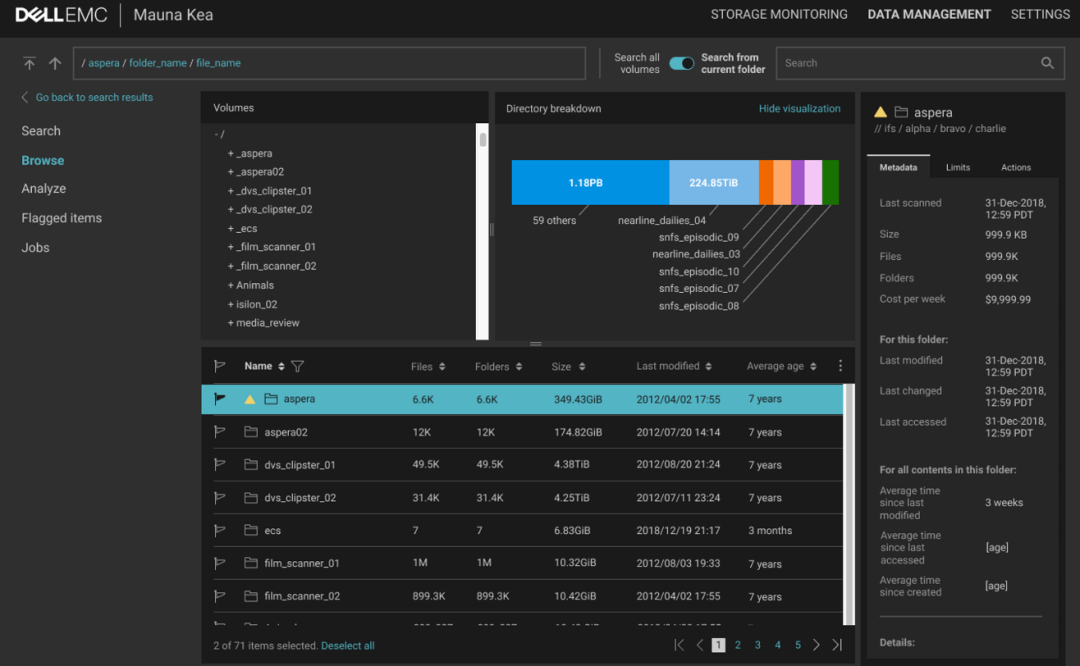Click Hide visualization link
The width and height of the screenshot is (1080, 666).
pyautogui.click(x=799, y=109)
